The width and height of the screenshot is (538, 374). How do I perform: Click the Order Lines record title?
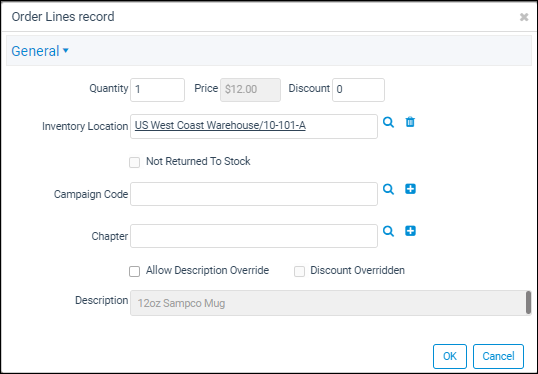[63, 17]
